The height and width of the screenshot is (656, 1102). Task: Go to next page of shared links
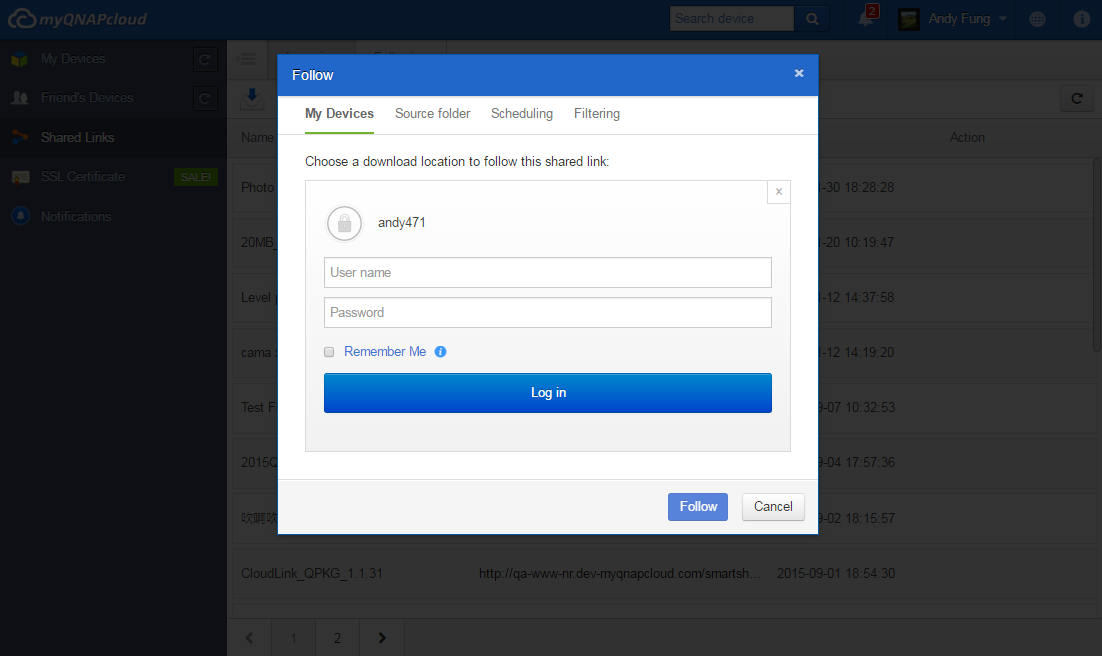point(381,637)
